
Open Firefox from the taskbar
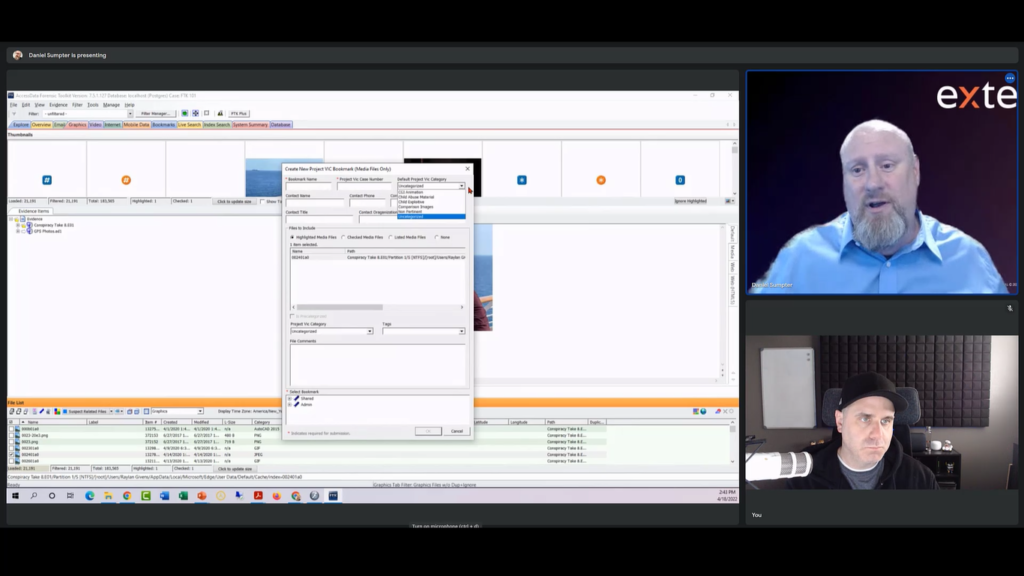tap(277, 496)
